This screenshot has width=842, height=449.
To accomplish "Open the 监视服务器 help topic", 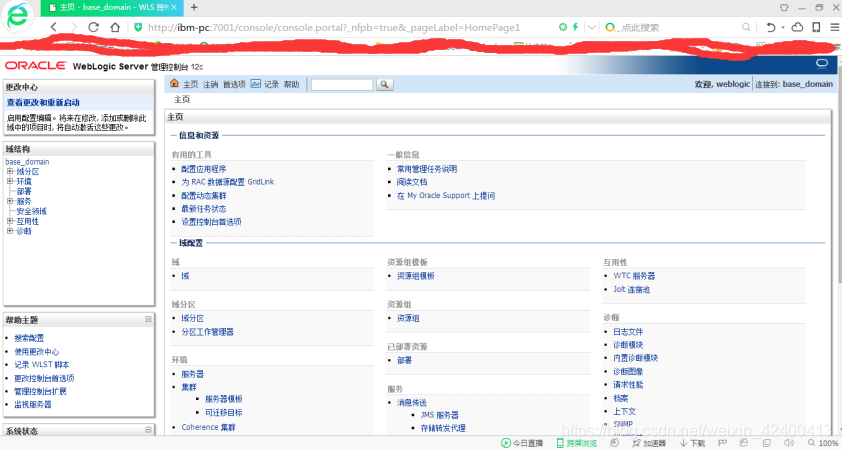I will pos(33,404).
